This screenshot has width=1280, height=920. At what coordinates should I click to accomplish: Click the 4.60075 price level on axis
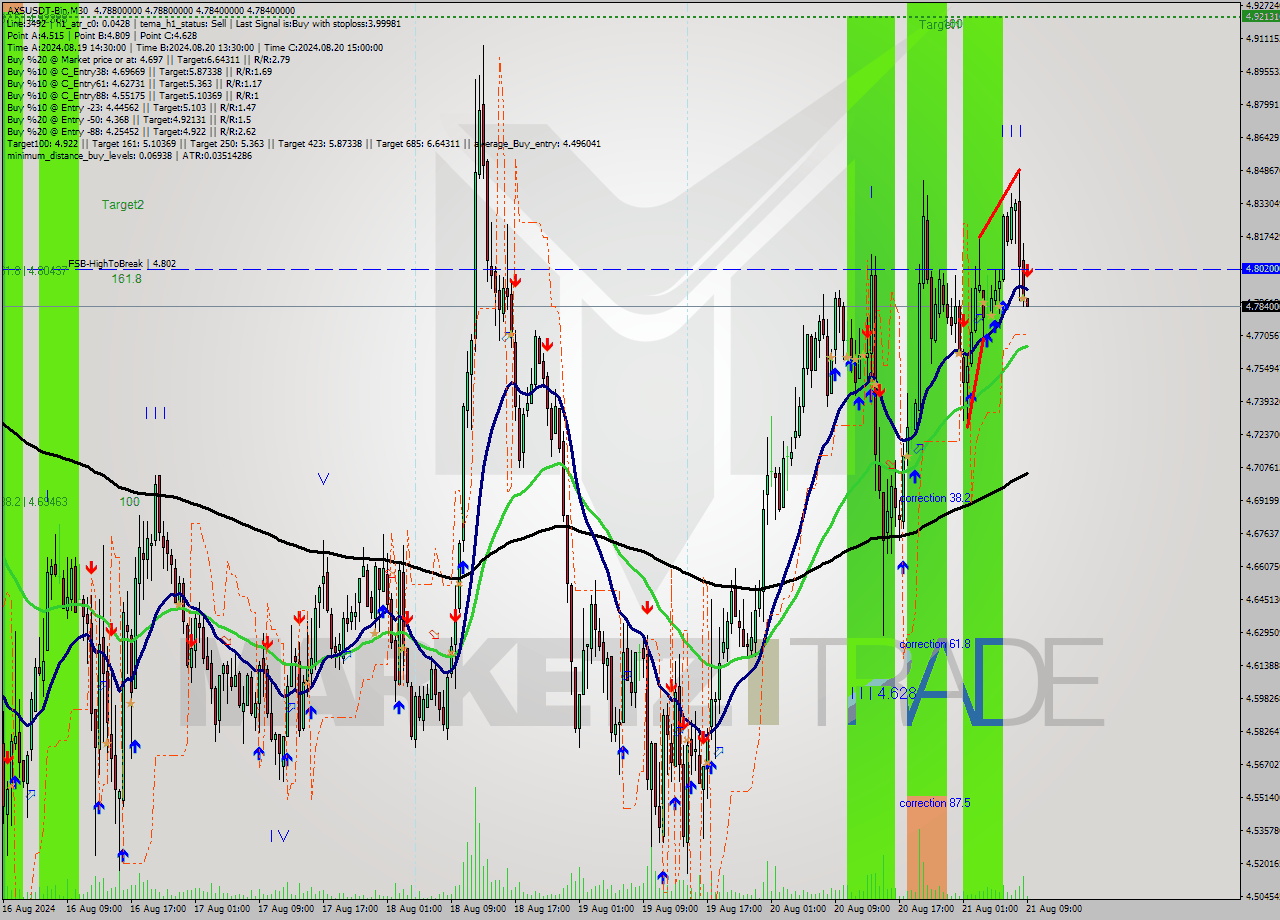(1262, 567)
